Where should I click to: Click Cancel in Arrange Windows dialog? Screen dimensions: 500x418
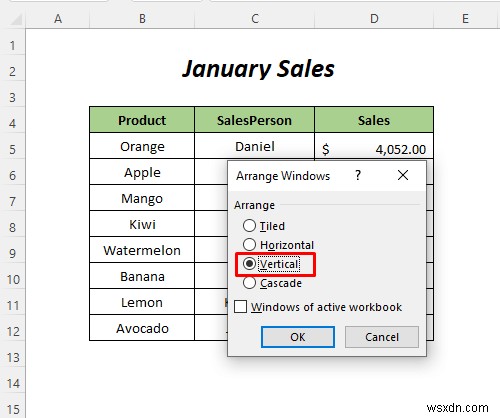pos(382,337)
